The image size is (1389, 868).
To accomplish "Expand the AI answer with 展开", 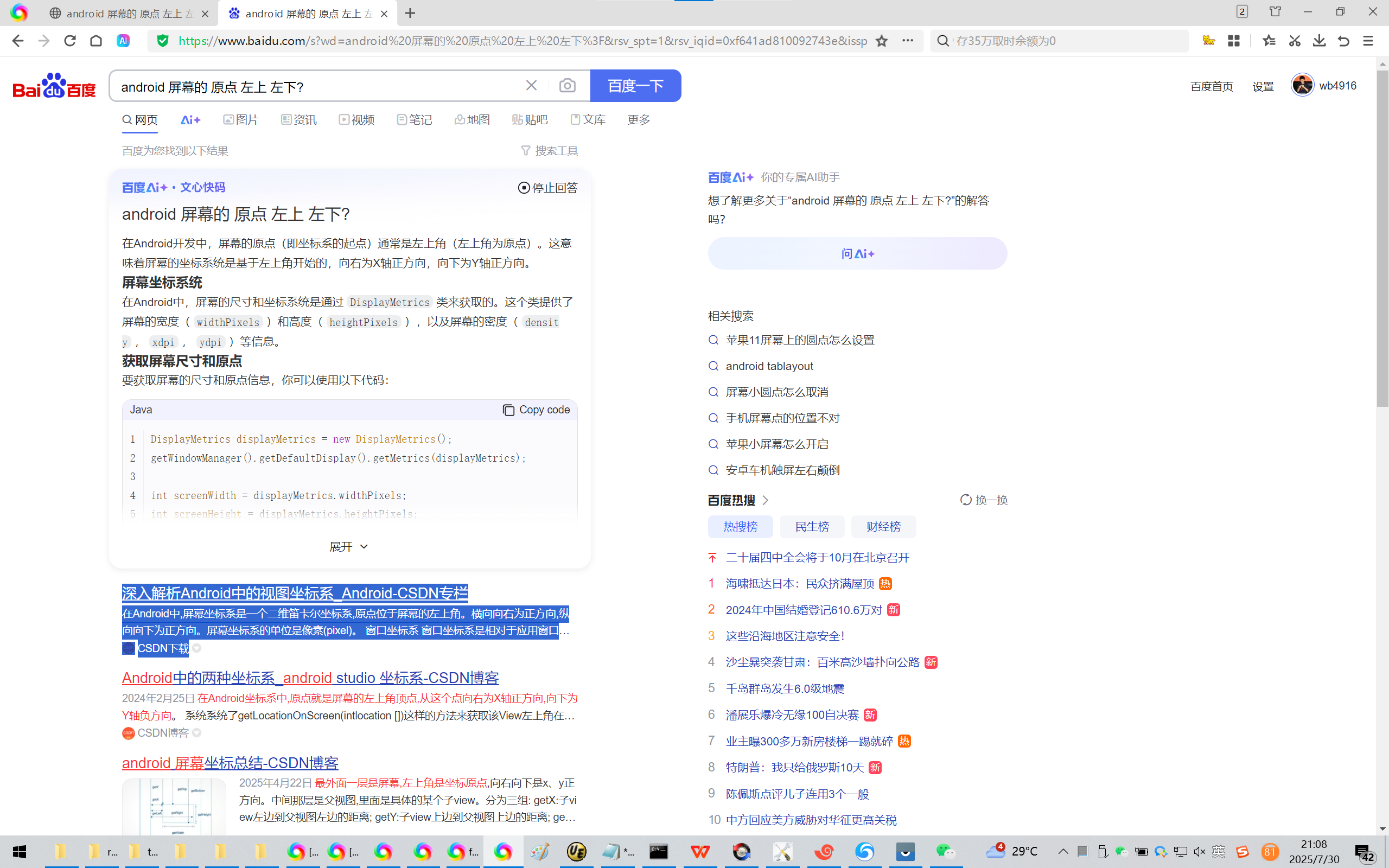I will click(348, 546).
